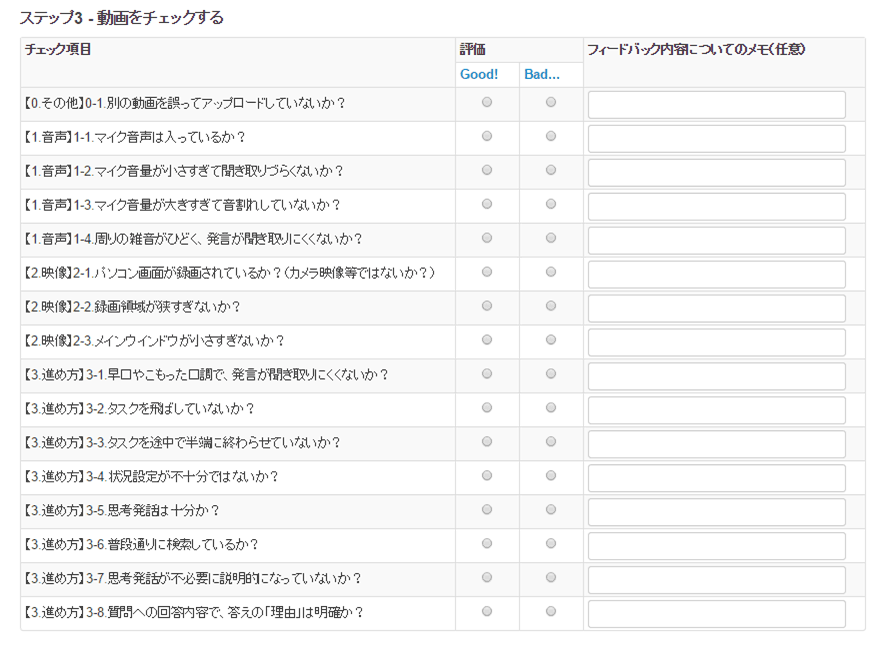Click memo field for 3-8 answer reason
884x646 pixels.
coord(716,613)
